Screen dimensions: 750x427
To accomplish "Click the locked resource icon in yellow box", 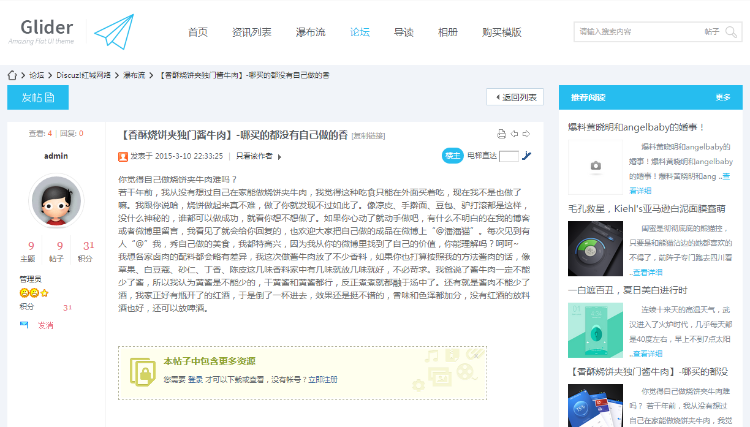I will 143,372.
